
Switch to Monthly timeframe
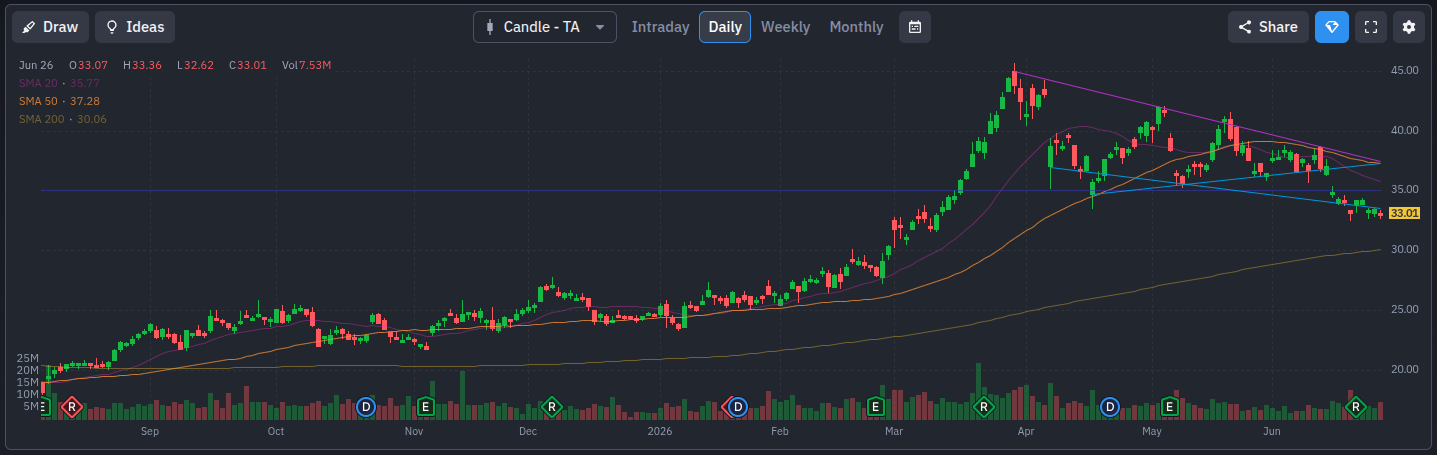pyautogui.click(x=856, y=27)
